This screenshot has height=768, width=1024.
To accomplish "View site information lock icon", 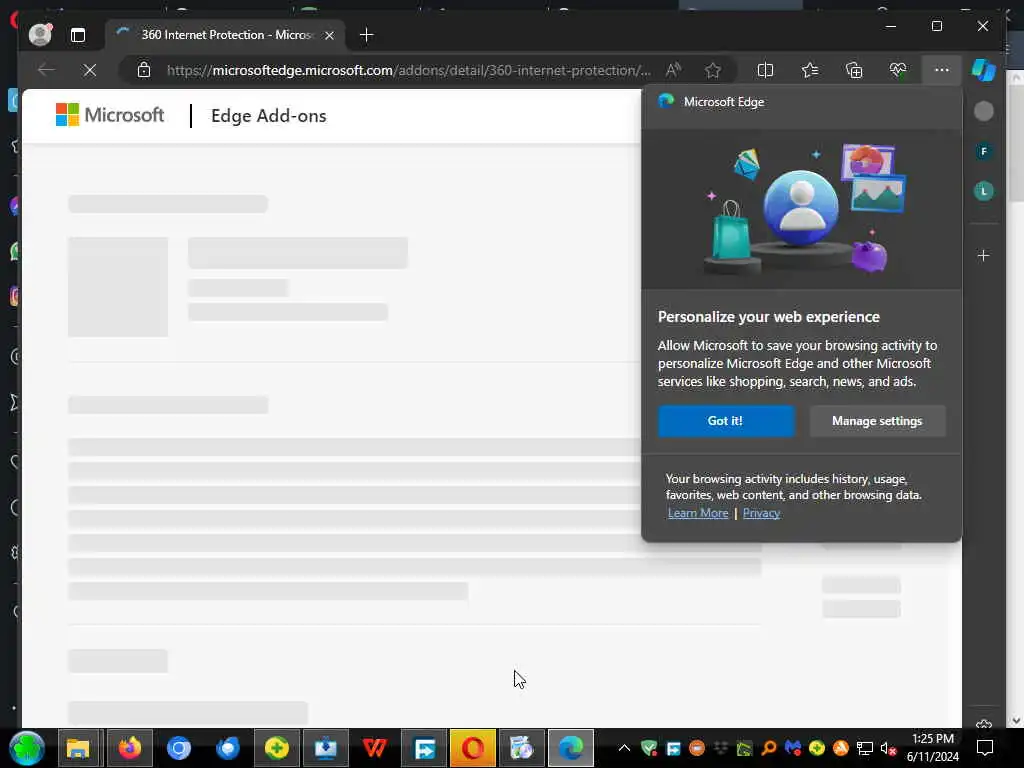I will [x=144, y=70].
